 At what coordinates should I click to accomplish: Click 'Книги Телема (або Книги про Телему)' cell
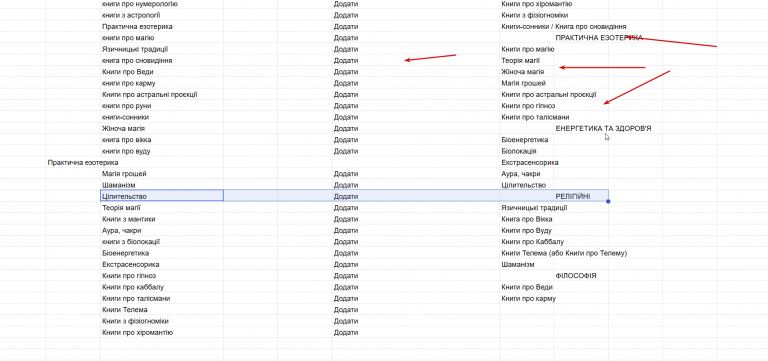[564, 253]
